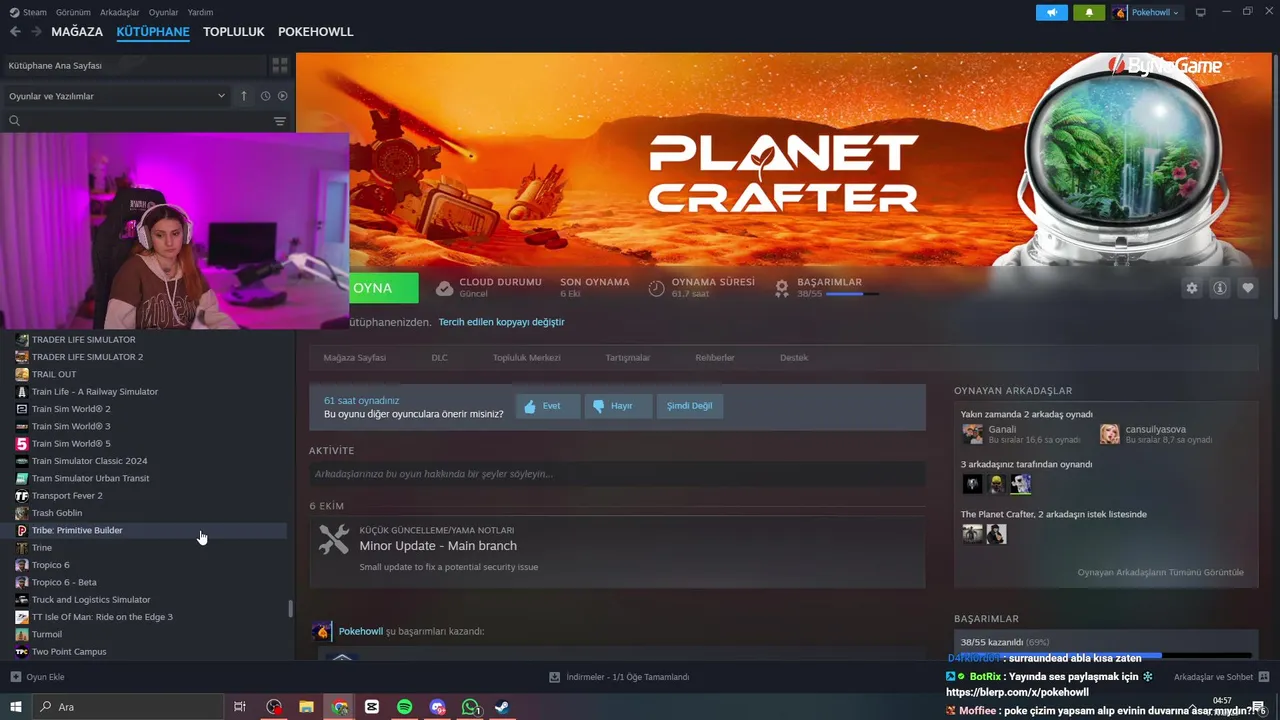Open Pokehowll profile link in activity

coord(361,631)
